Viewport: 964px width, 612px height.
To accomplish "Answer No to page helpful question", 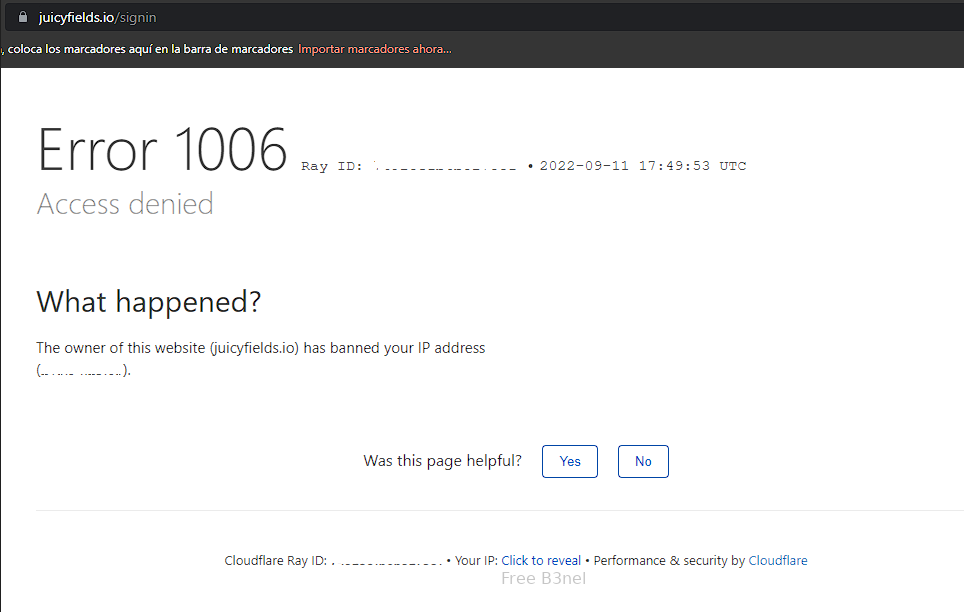I will [643, 461].
